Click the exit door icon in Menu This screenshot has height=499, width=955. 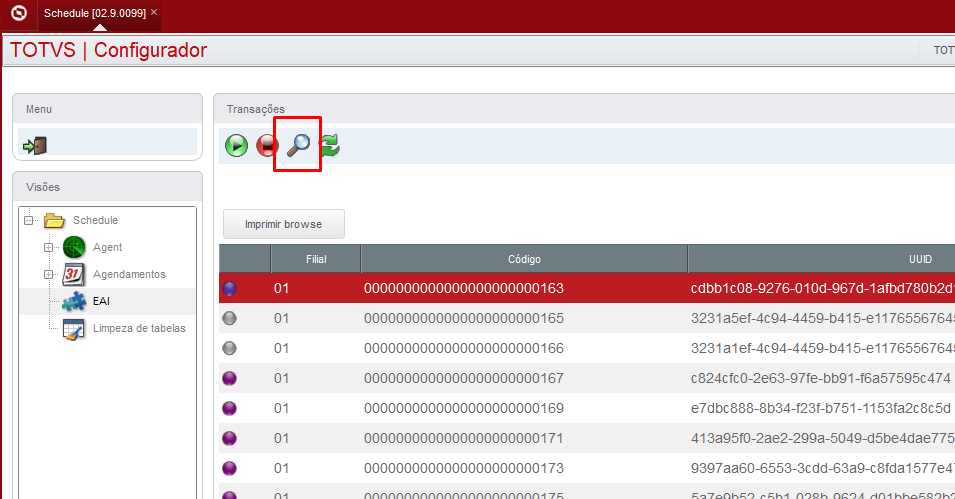35,146
